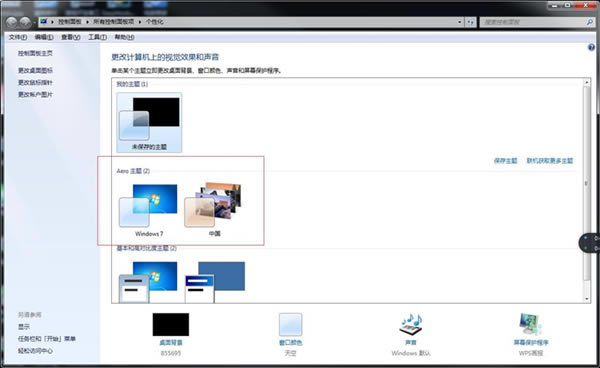Click the theme list scrollbar down arrow
Screen dimensions: 600x368
(587, 299)
